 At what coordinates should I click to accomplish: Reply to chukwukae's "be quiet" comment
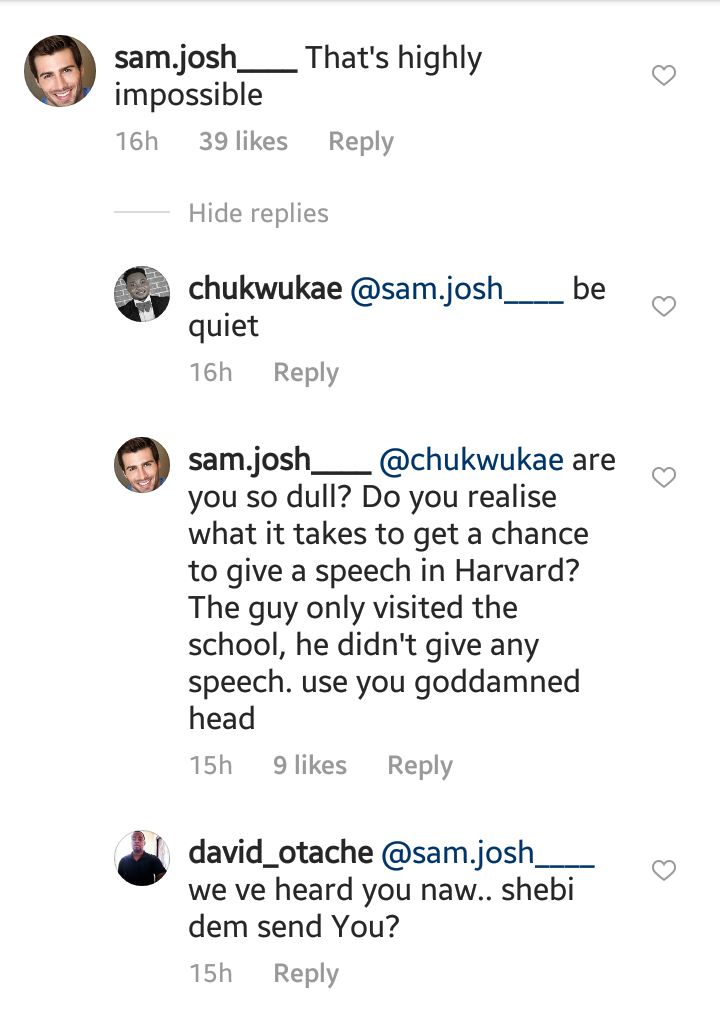tap(306, 373)
